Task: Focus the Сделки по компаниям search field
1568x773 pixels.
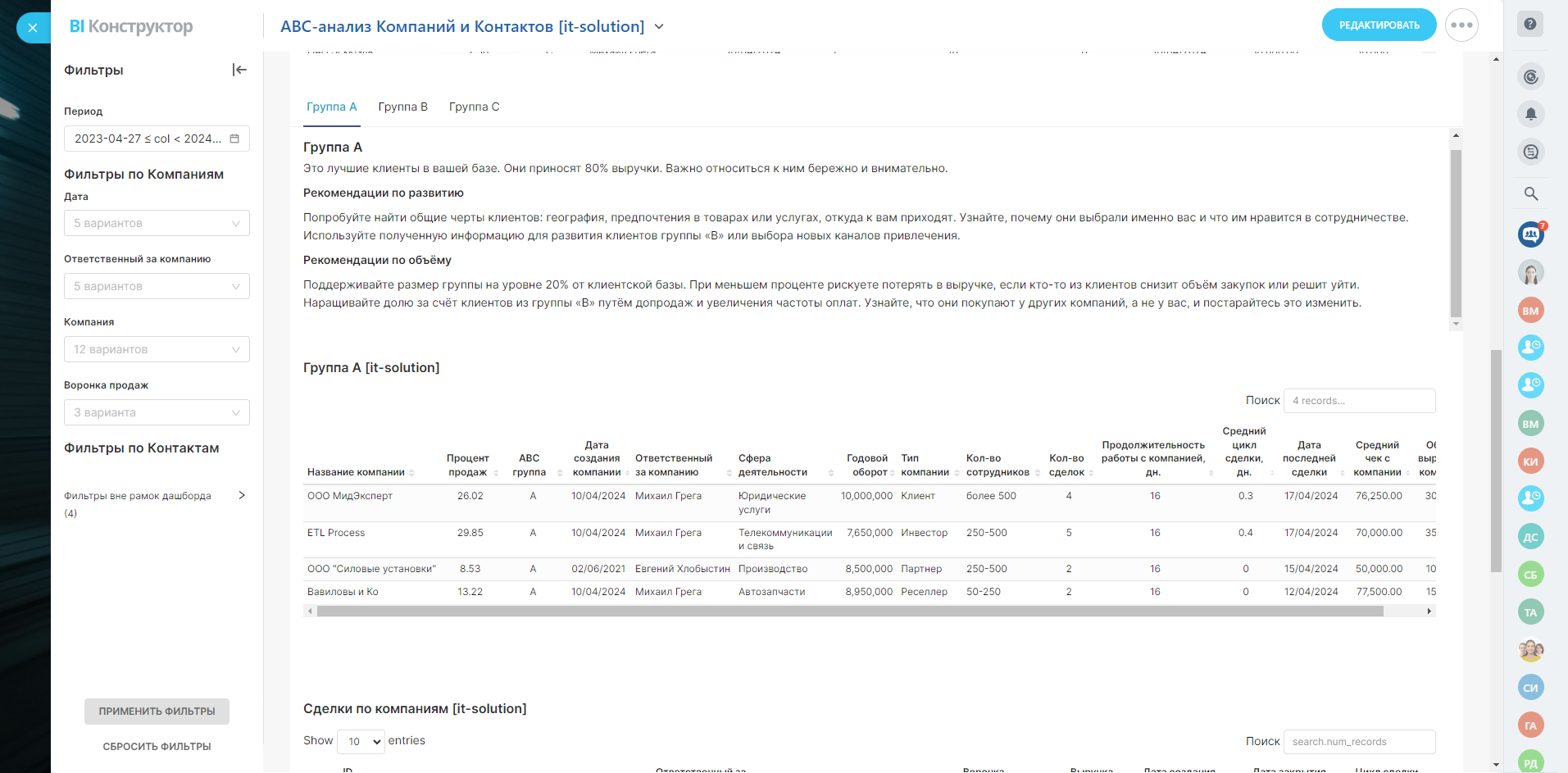Action: [x=1360, y=742]
